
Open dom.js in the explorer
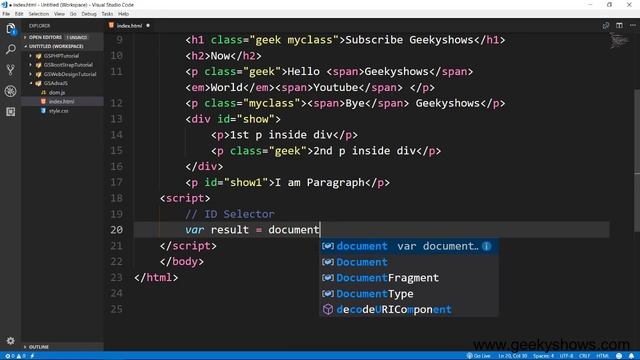(57, 93)
